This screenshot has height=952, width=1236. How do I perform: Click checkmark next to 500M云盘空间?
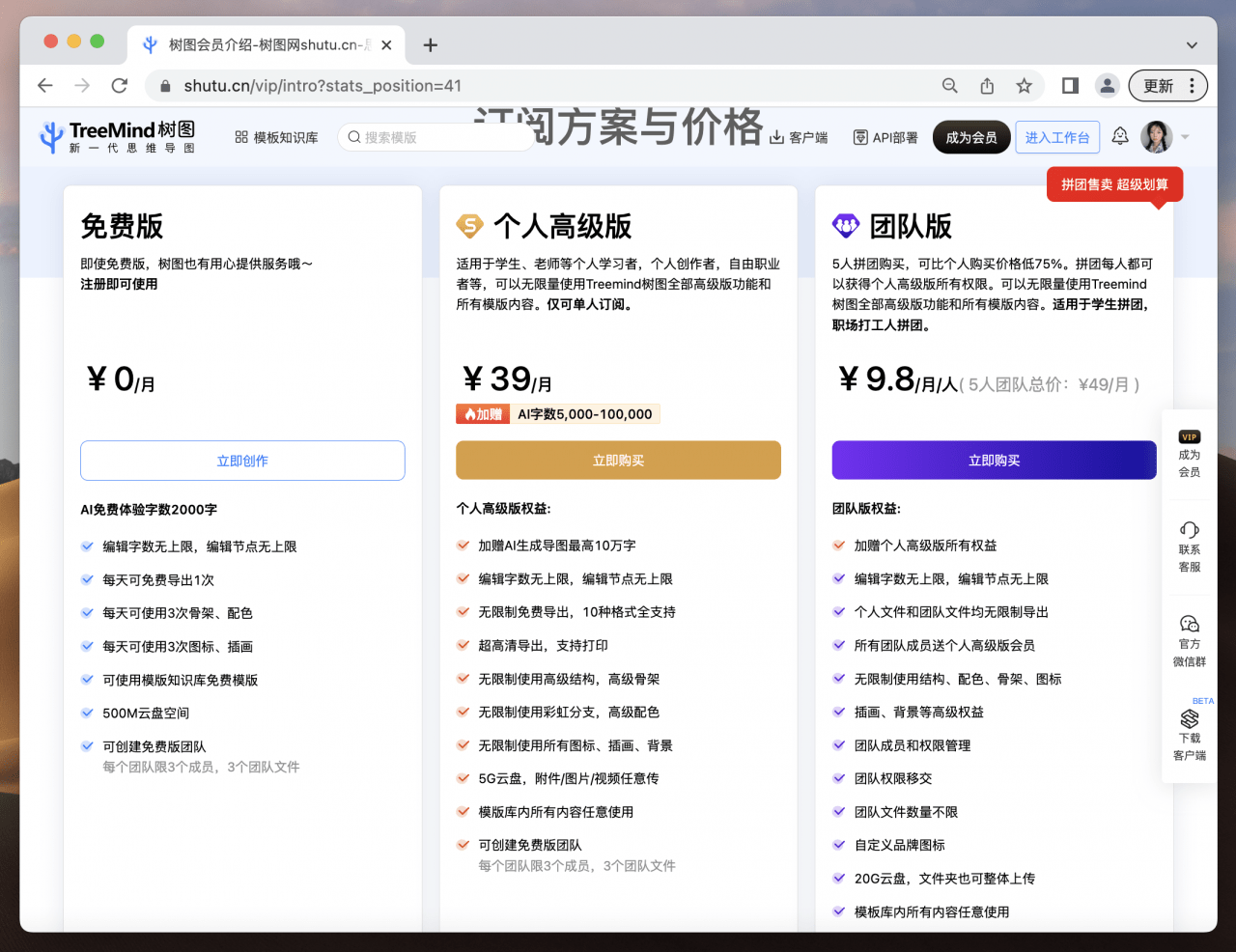tap(87, 713)
